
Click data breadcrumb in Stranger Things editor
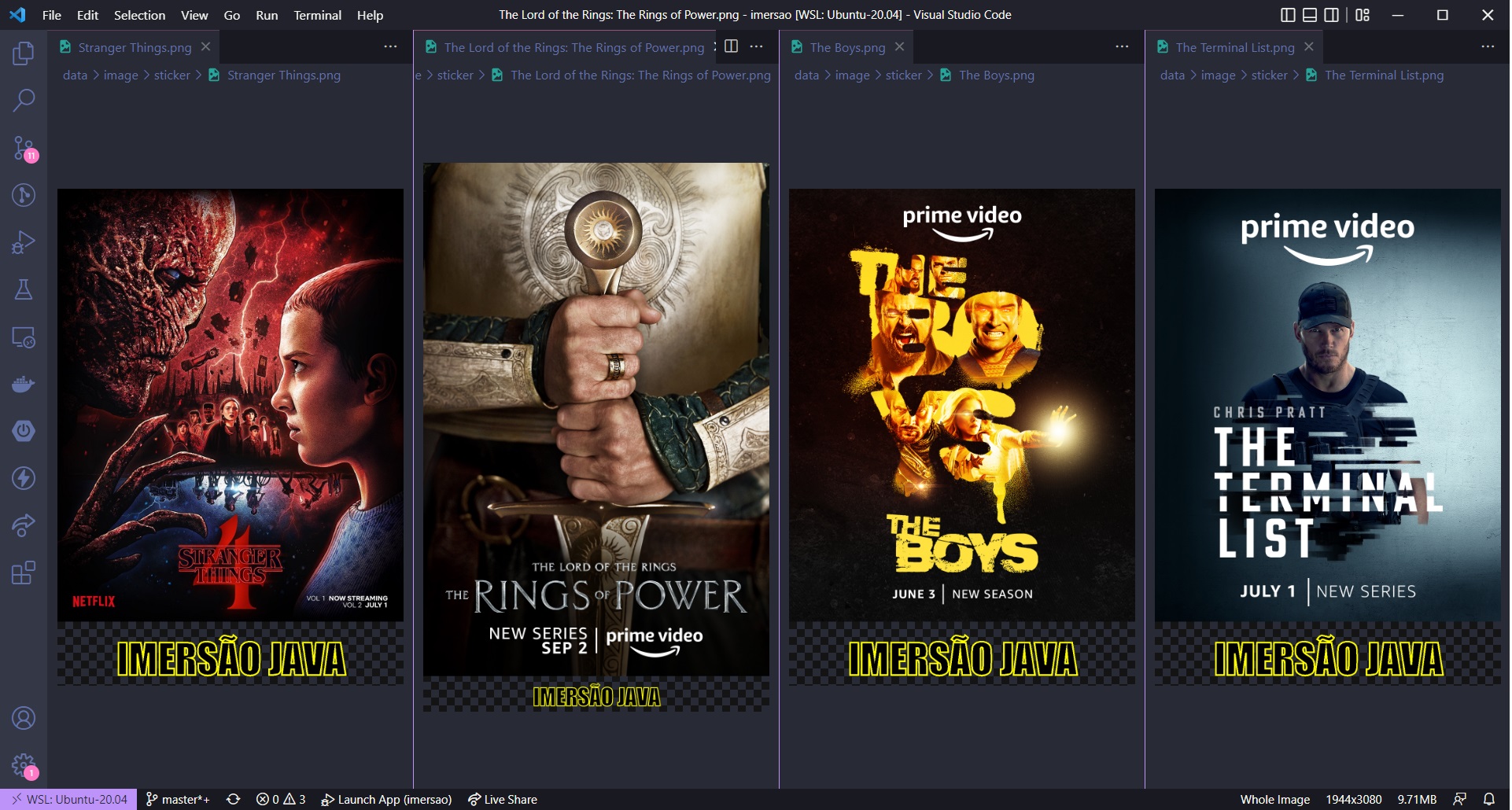[x=75, y=75]
